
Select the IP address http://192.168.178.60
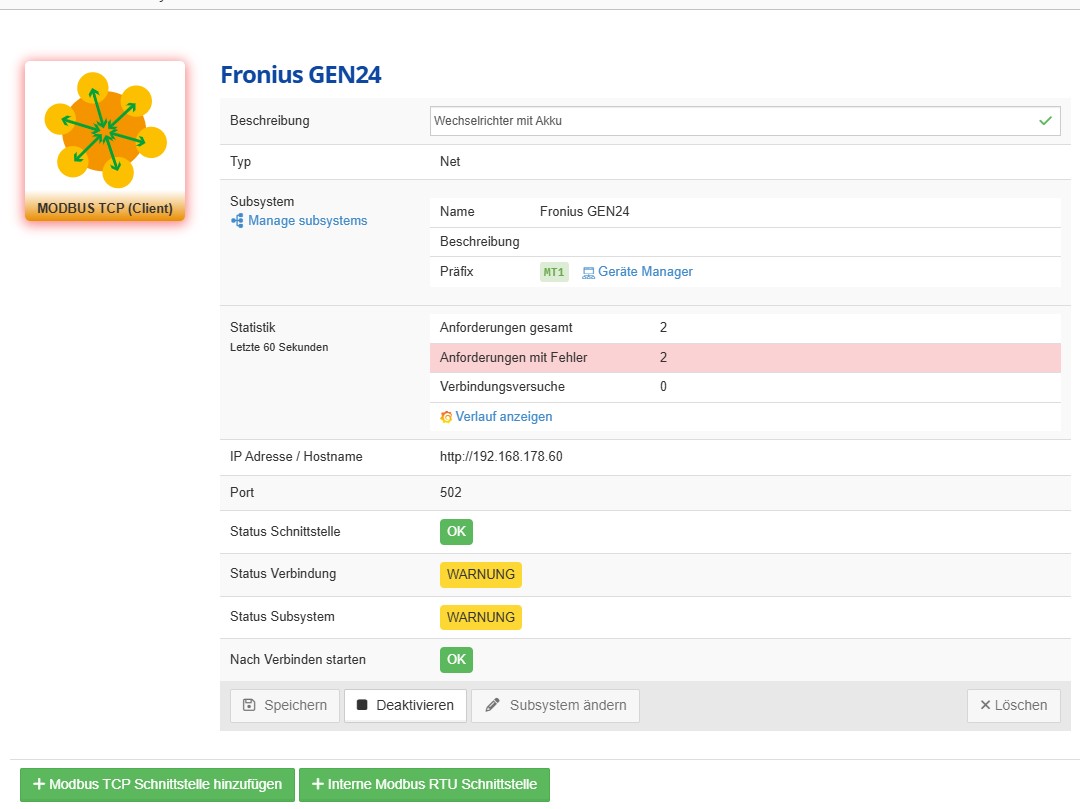[501, 456]
